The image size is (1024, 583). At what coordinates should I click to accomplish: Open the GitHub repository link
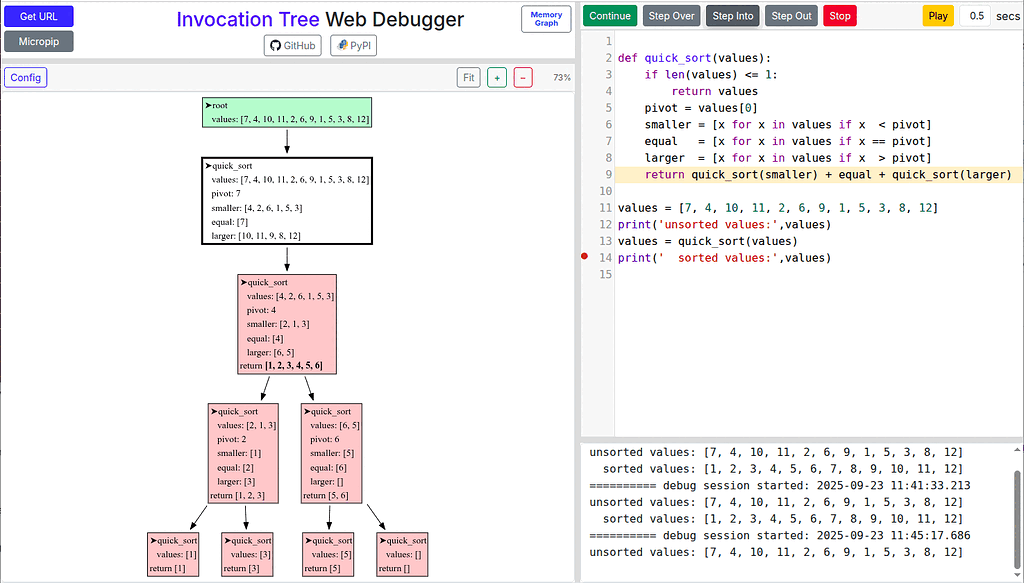coord(292,44)
